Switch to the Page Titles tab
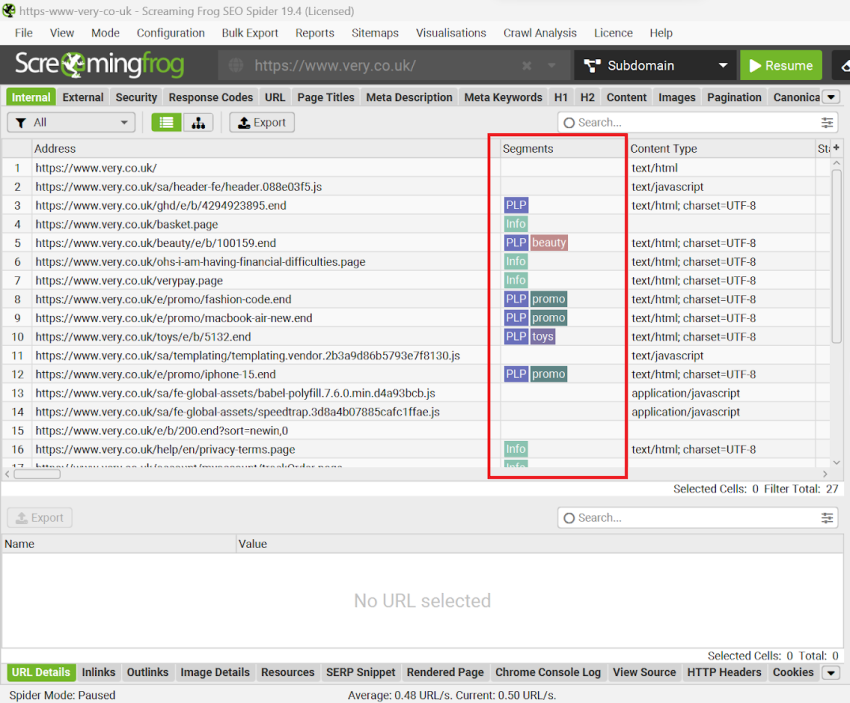This screenshot has width=850, height=703. pos(326,98)
